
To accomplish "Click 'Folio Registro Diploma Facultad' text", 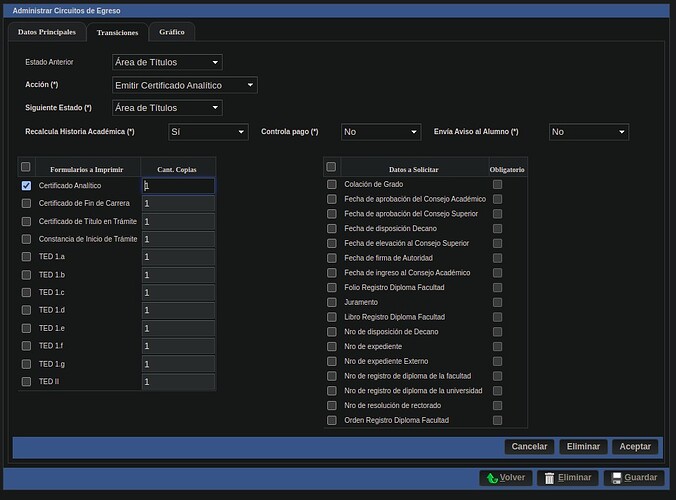I will pyautogui.click(x=394, y=288).
